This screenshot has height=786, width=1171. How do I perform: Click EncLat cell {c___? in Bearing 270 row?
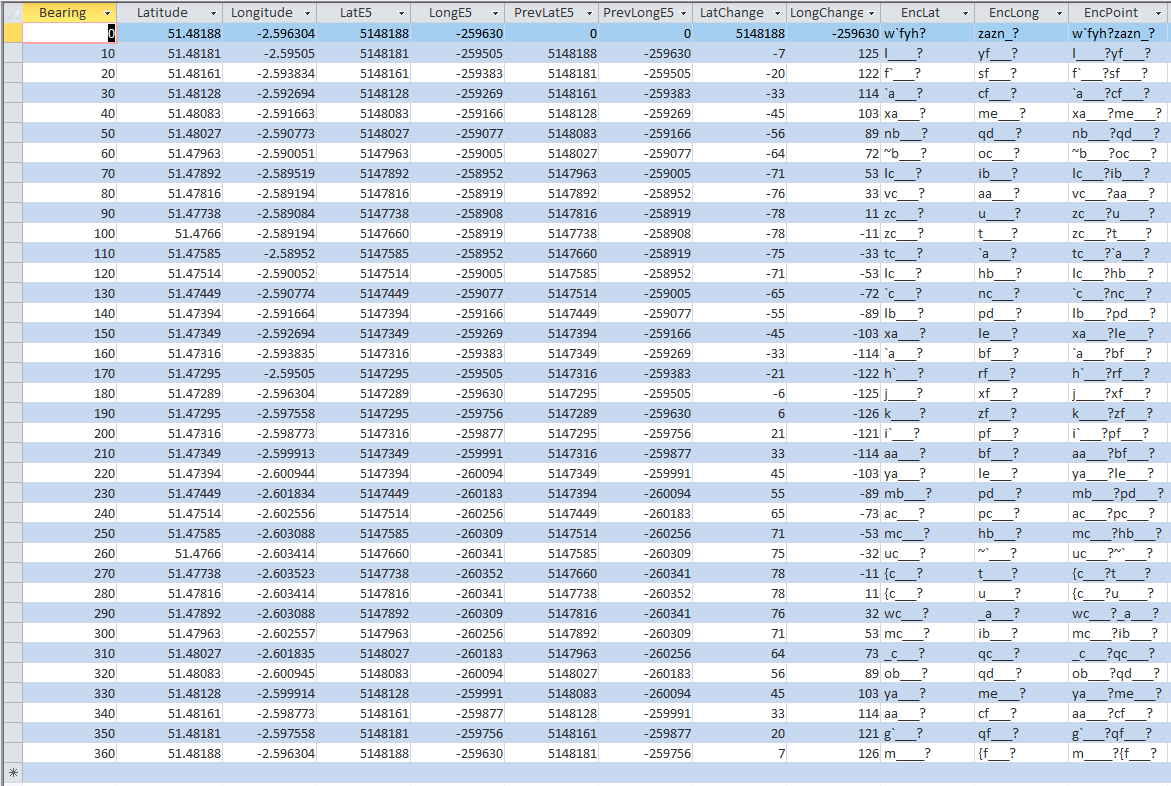(x=928, y=574)
